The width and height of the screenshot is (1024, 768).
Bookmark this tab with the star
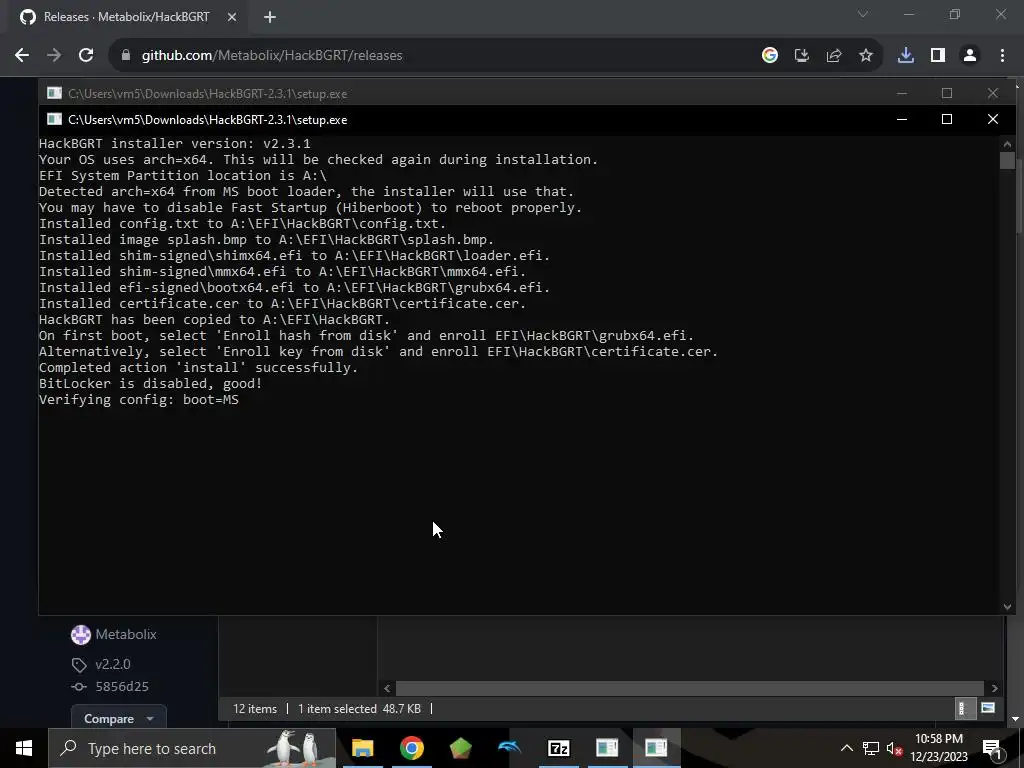point(866,56)
